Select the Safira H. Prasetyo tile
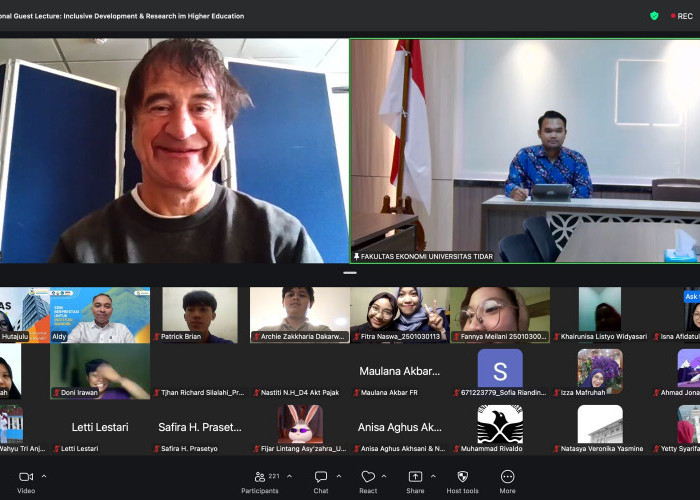The width and height of the screenshot is (700, 500). [200, 427]
